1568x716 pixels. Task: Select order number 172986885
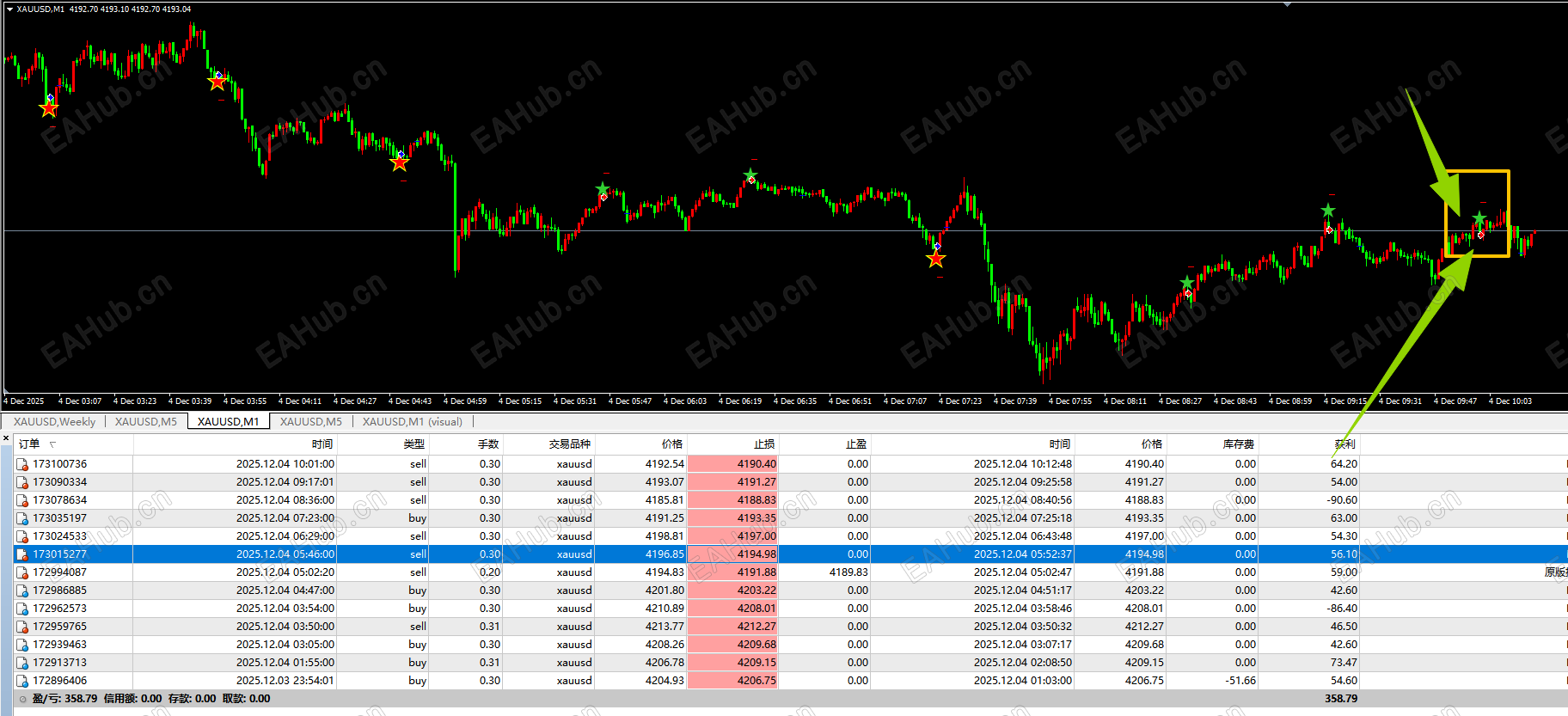(x=60, y=591)
